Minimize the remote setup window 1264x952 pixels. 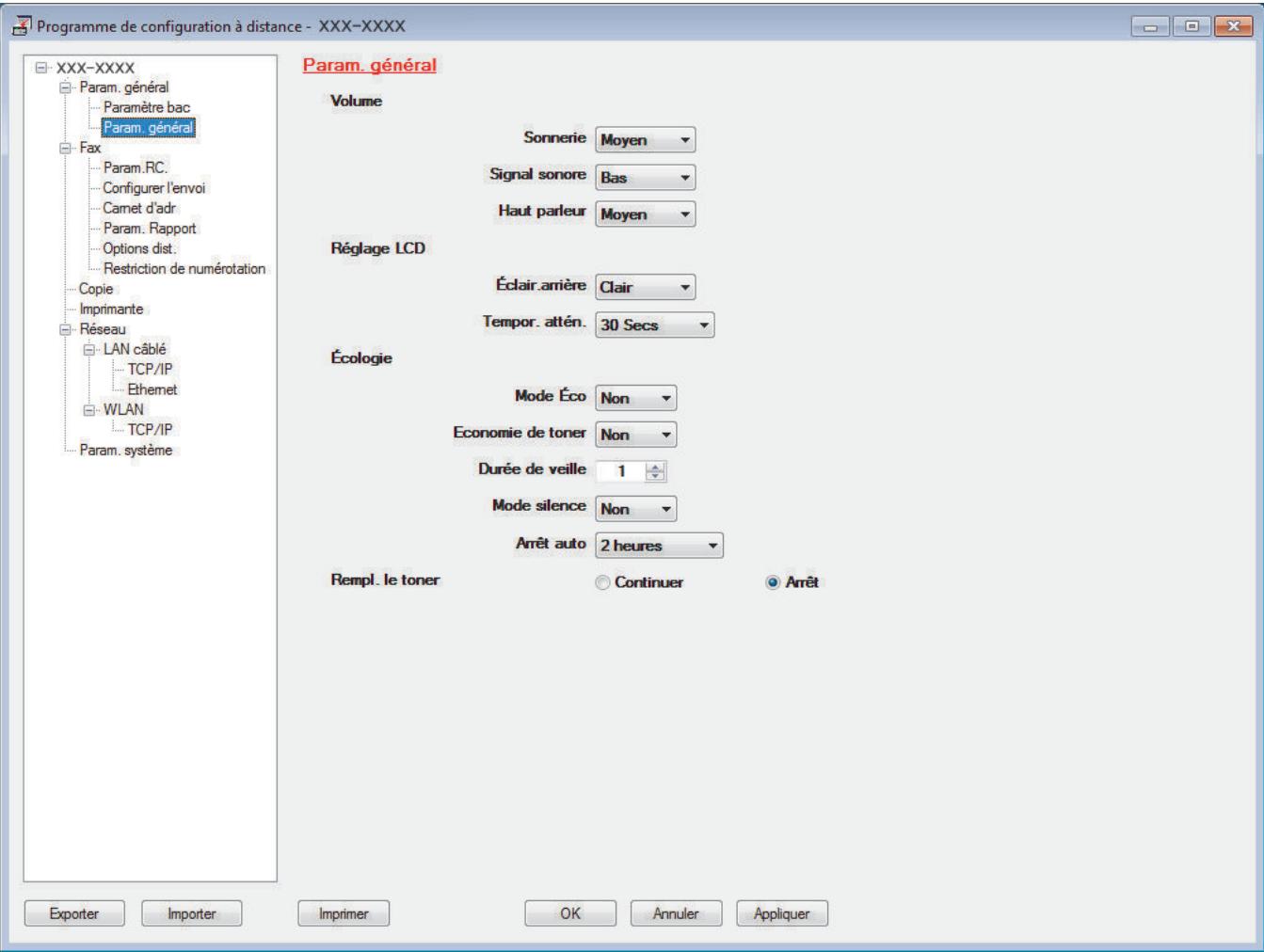(1150, 27)
